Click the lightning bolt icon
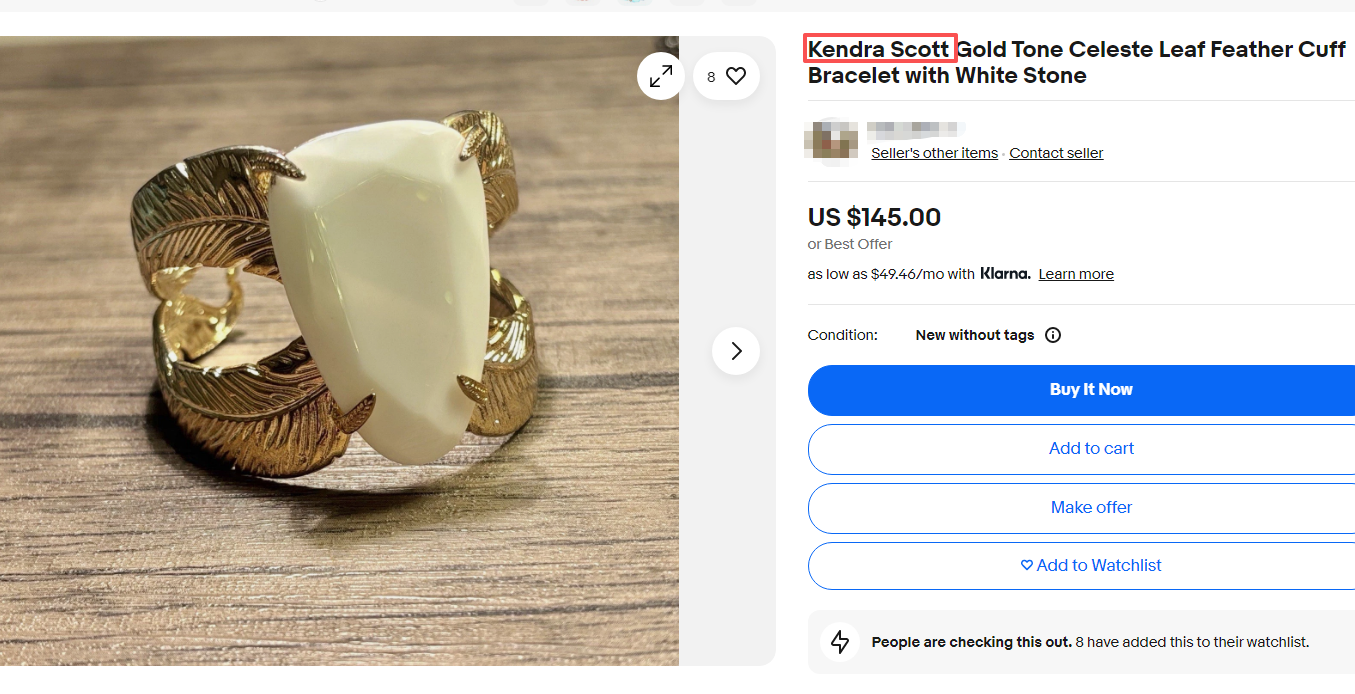The width and height of the screenshot is (1355, 694). click(840, 642)
